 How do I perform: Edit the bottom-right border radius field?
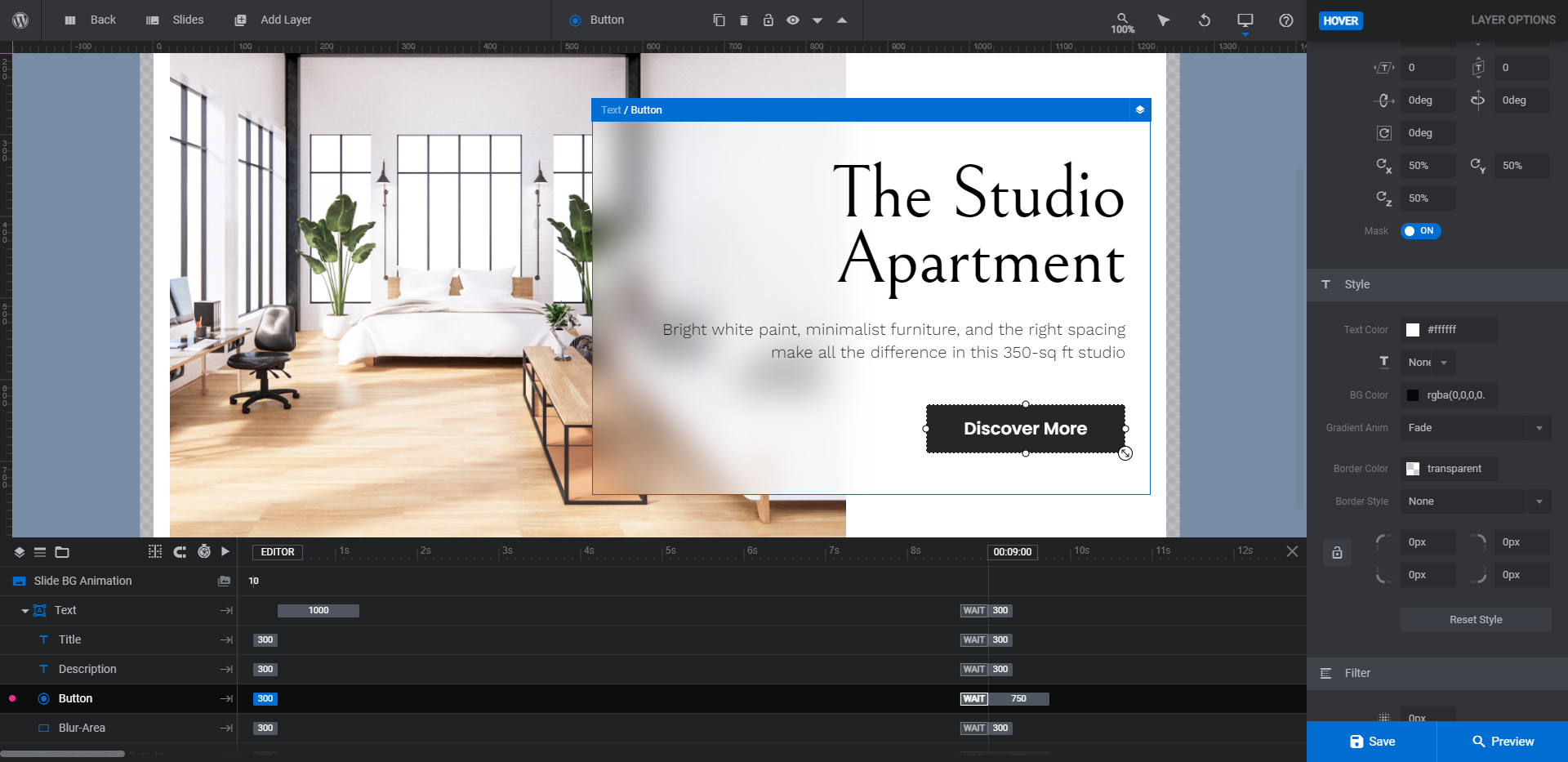[x=1524, y=575]
